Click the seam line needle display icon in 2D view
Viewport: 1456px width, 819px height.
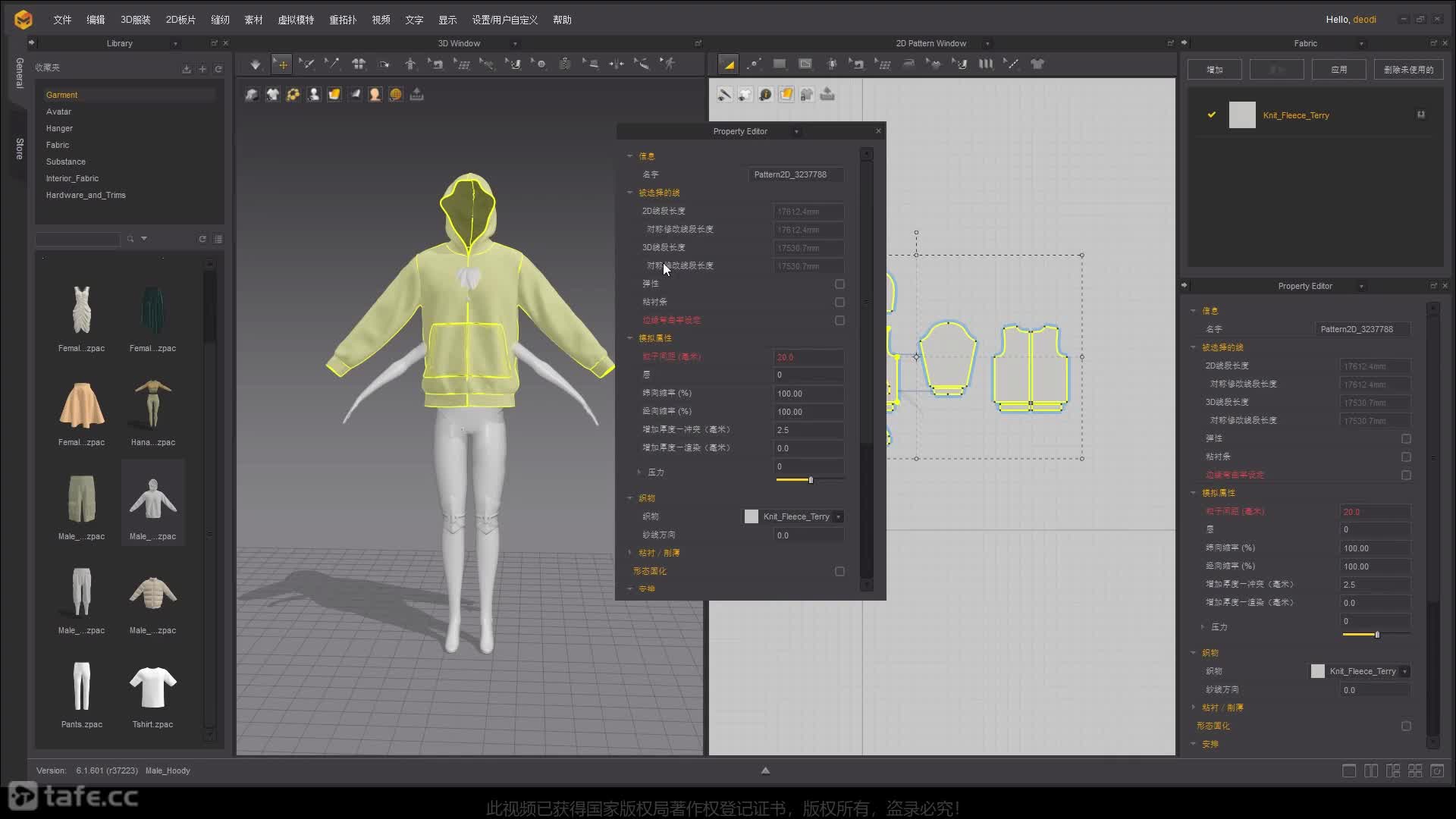pos(725,94)
